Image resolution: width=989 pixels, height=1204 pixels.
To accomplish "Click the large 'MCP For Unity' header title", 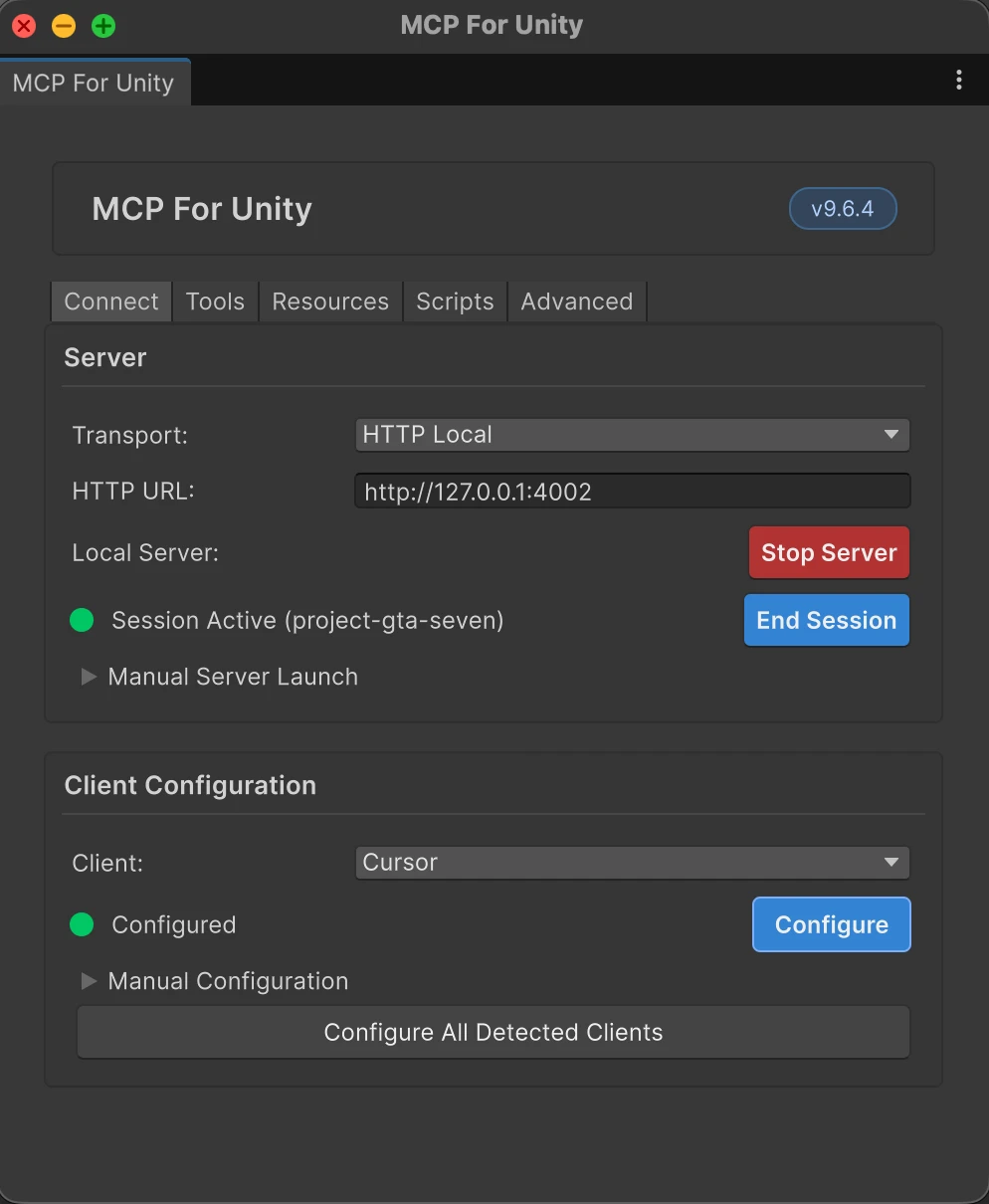I will point(202,209).
